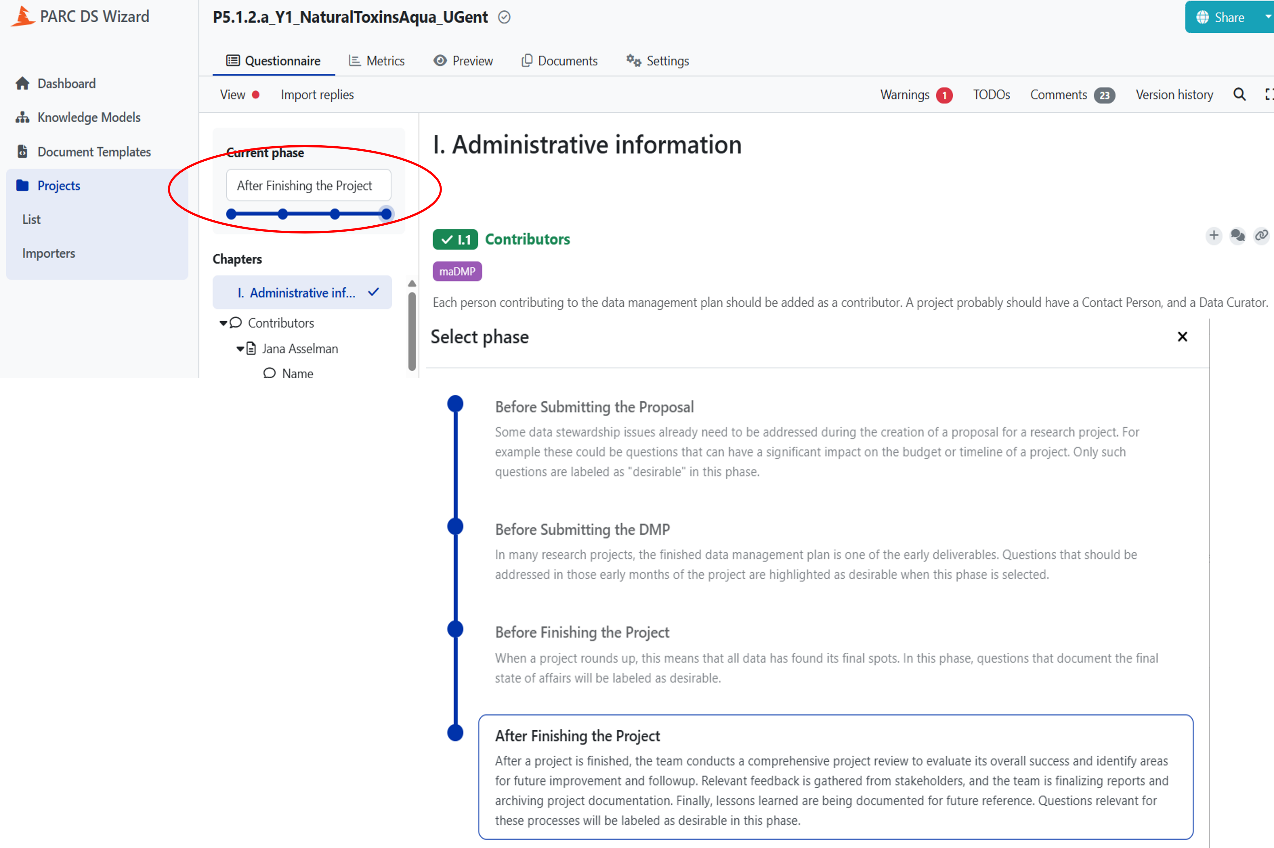
Task: Switch to the Documents tab
Action: point(559,61)
